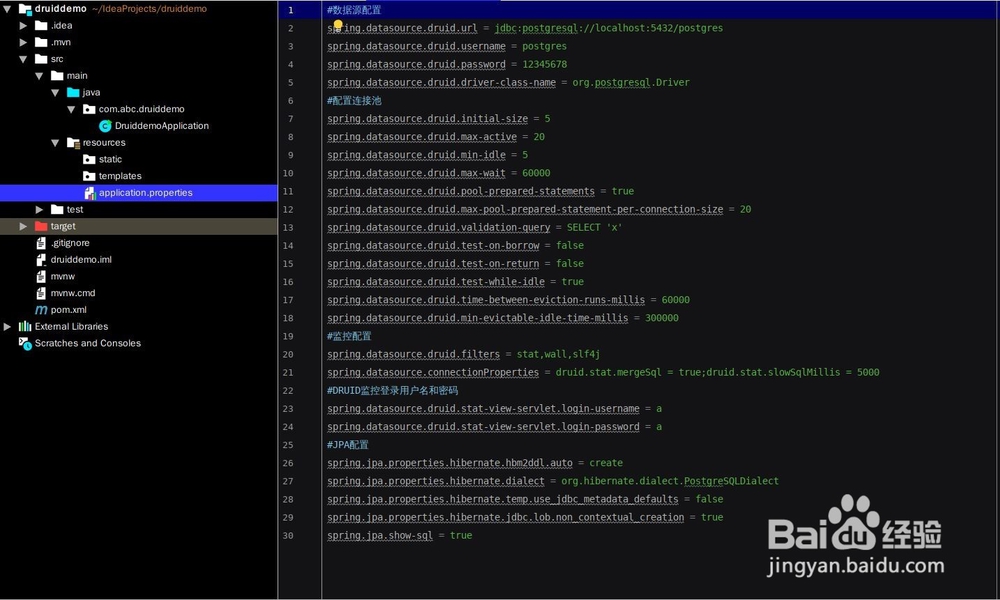Click the min-evictable-idle-time-millis value 300000
This screenshot has width=1000, height=600.
[661, 318]
